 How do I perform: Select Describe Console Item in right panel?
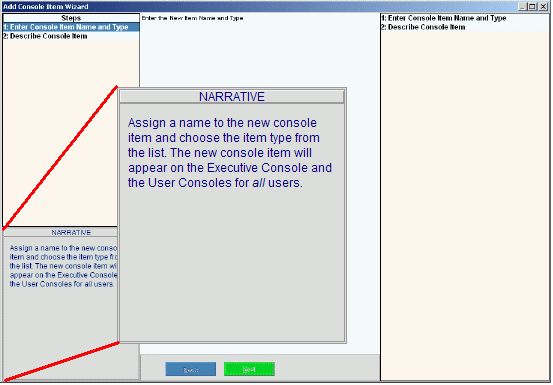pyautogui.click(x=423, y=27)
